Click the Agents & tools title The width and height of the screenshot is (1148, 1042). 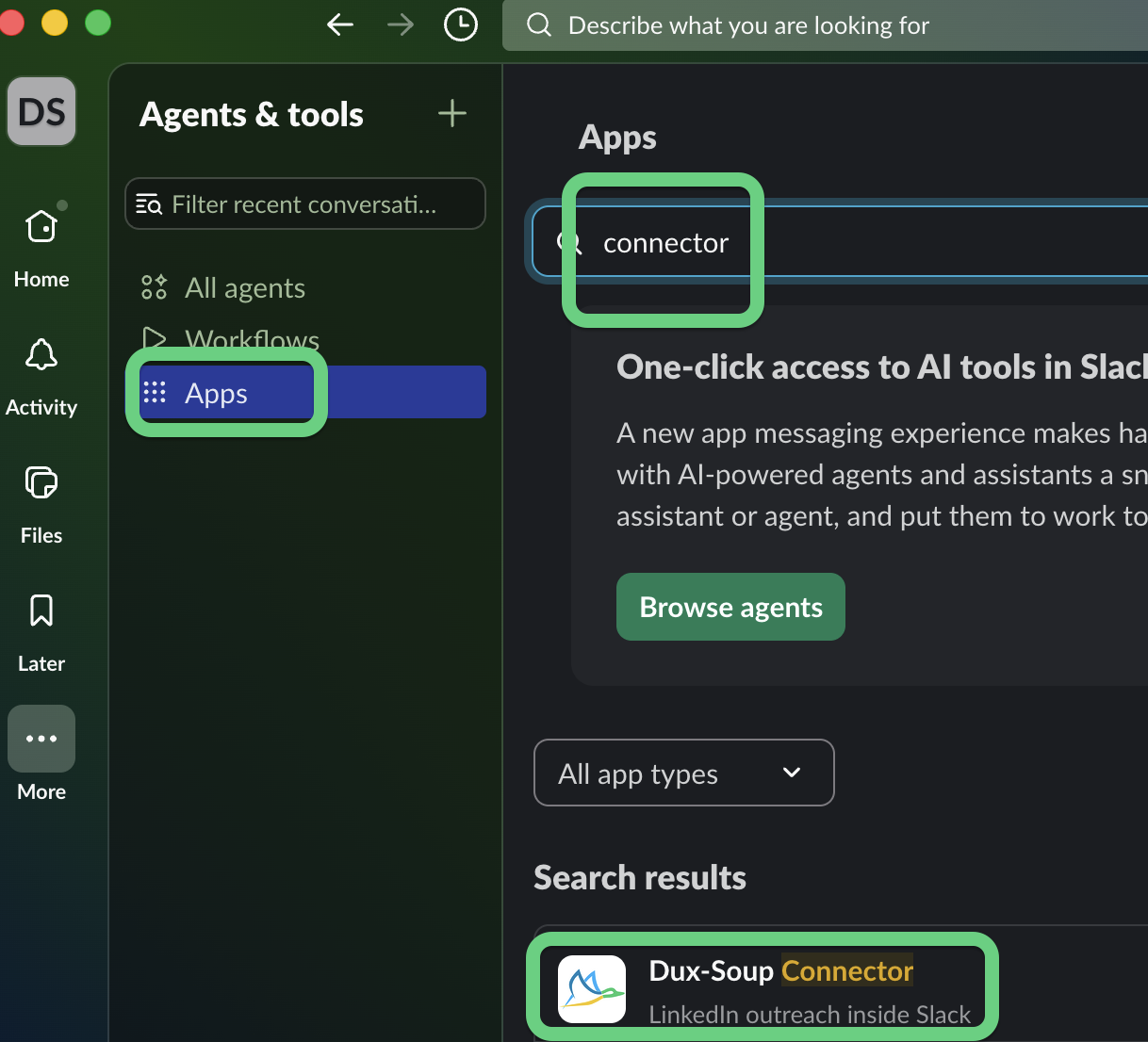pyautogui.click(x=252, y=114)
